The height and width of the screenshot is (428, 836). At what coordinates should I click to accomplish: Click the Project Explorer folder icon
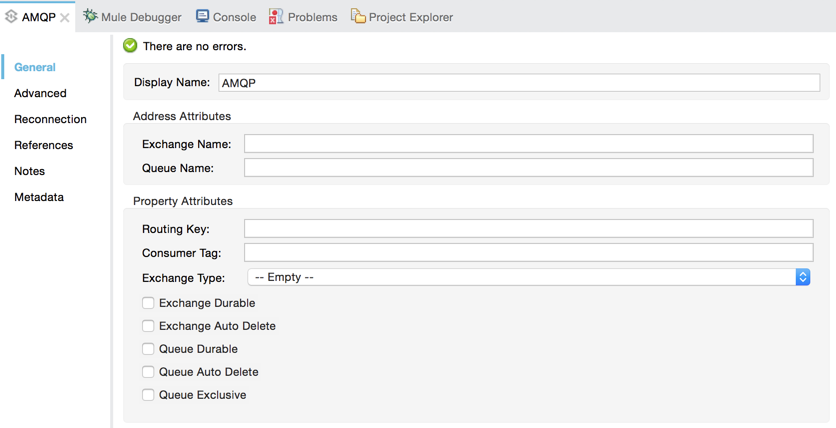[358, 16]
